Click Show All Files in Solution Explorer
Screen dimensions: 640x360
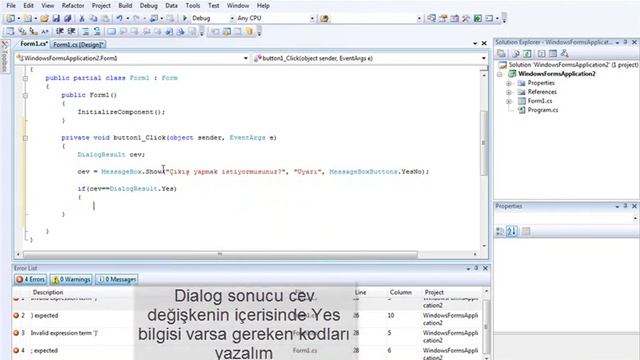coord(516,53)
